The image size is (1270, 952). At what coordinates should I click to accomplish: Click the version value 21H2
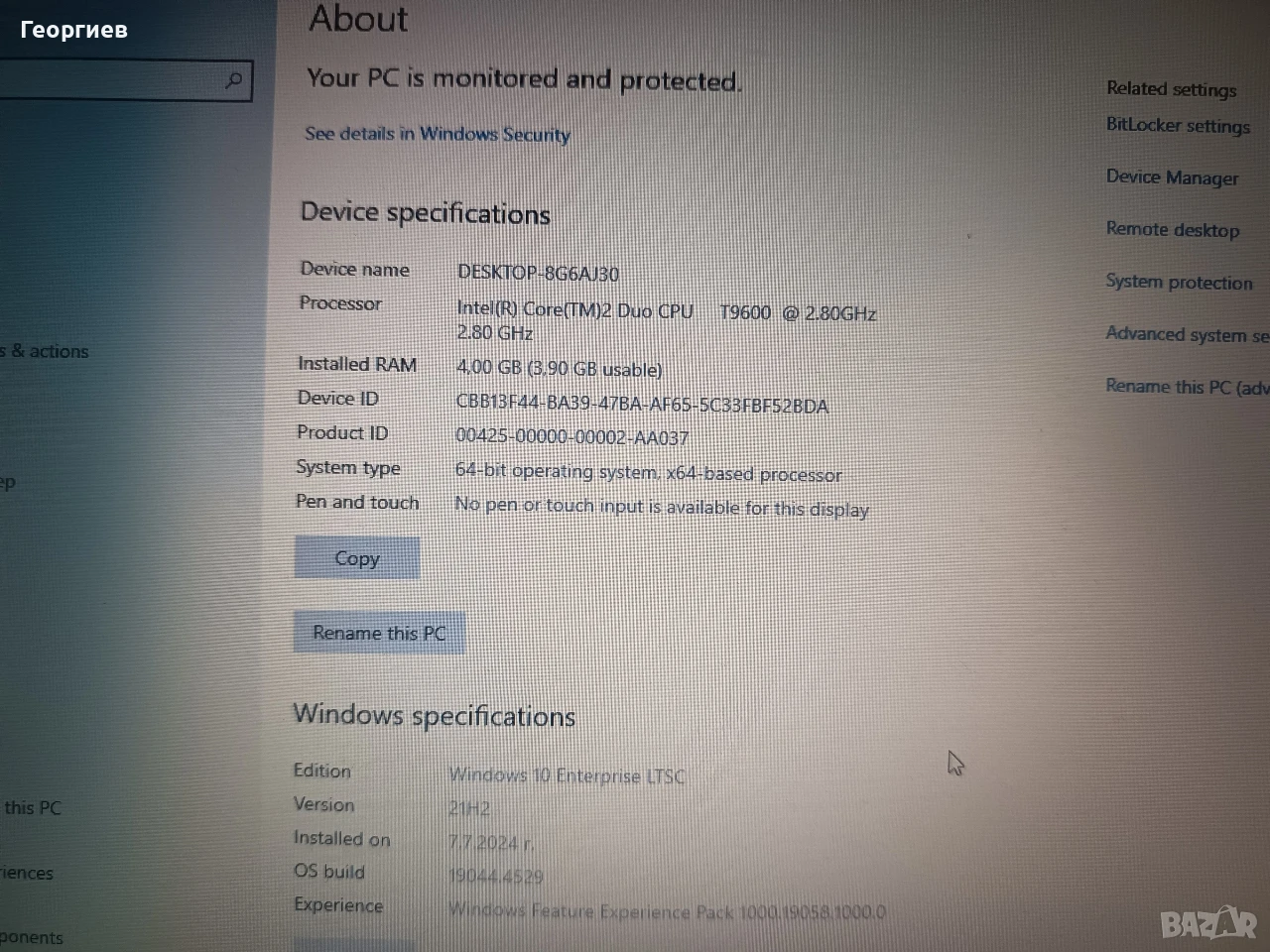click(x=469, y=809)
